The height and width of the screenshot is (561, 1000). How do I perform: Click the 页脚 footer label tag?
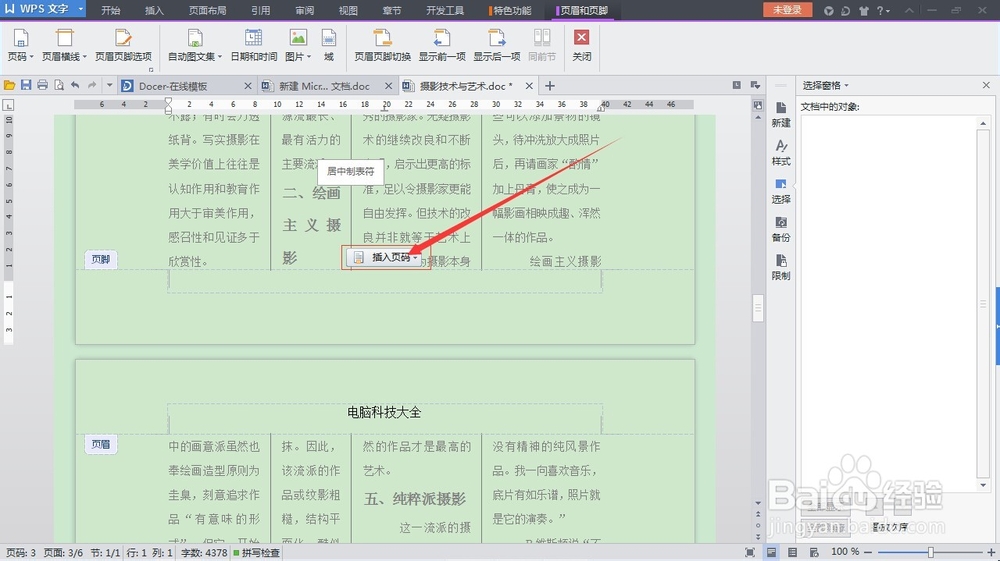[101, 259]
